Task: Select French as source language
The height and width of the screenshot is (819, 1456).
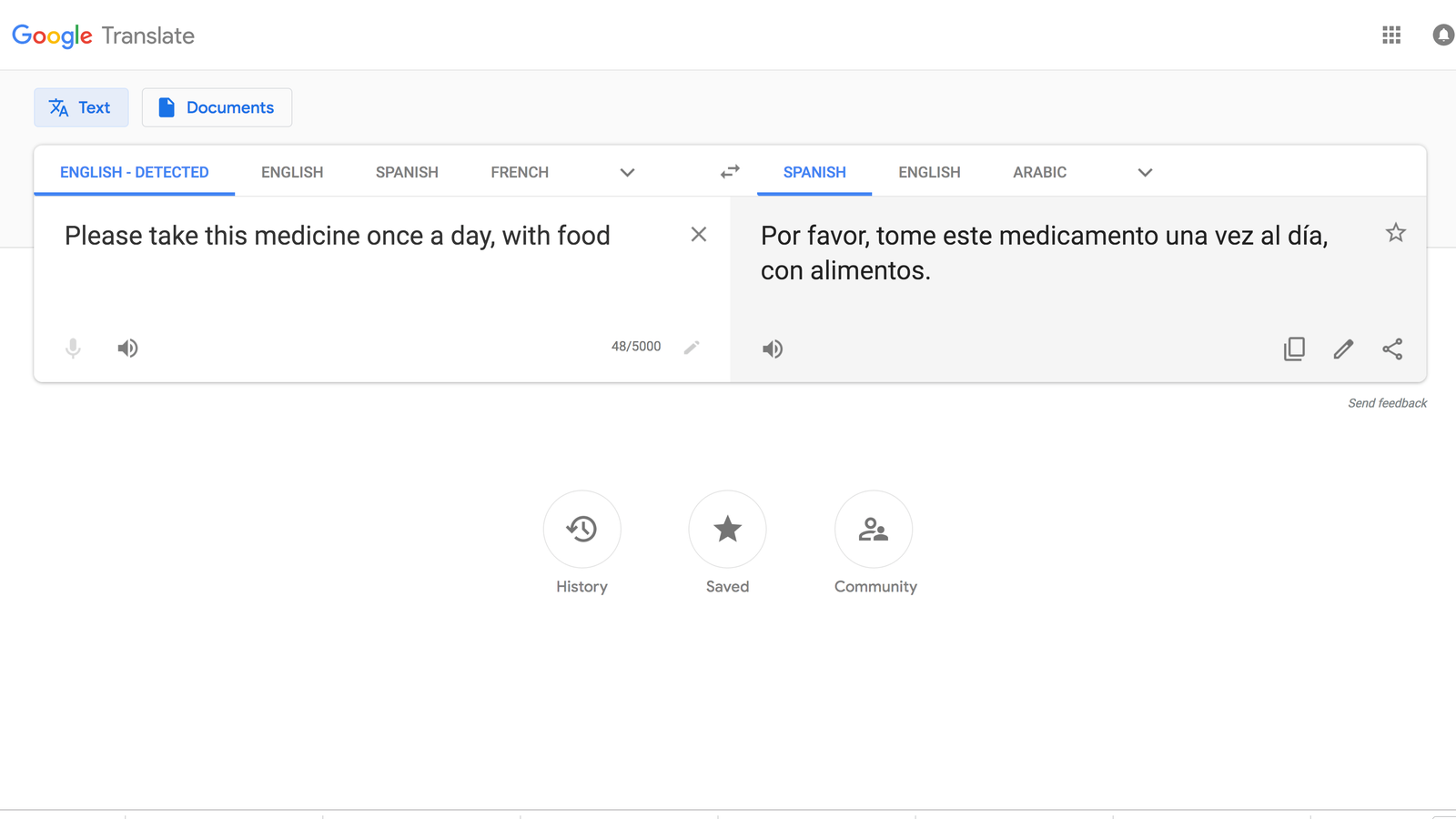Action: 520,172
